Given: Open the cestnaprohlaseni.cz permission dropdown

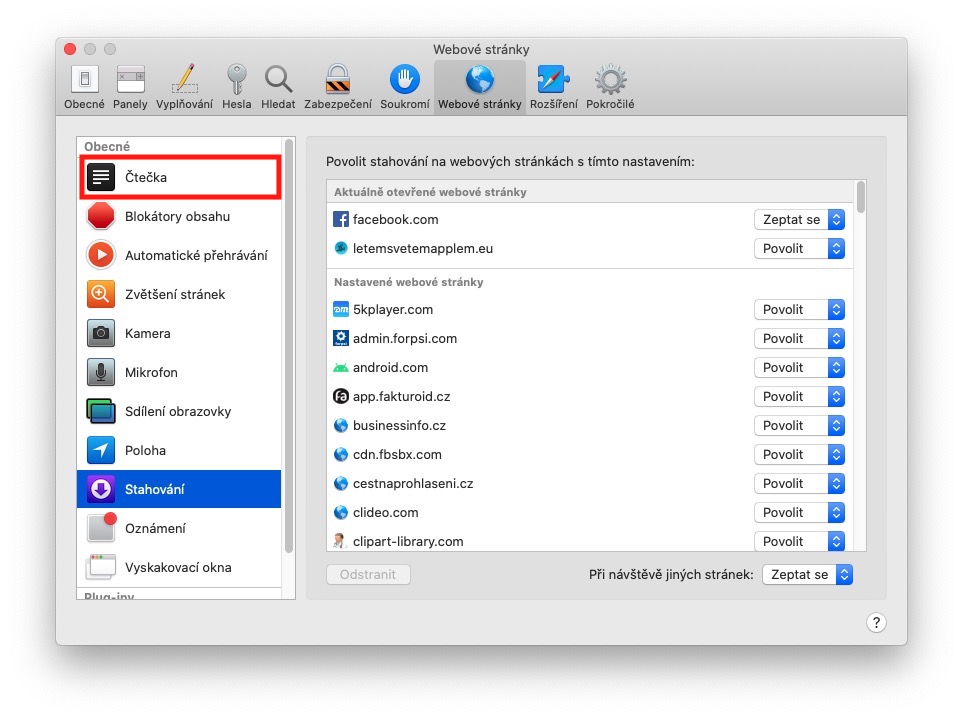Looking at the screenshot, I should (x=799, y=483).
